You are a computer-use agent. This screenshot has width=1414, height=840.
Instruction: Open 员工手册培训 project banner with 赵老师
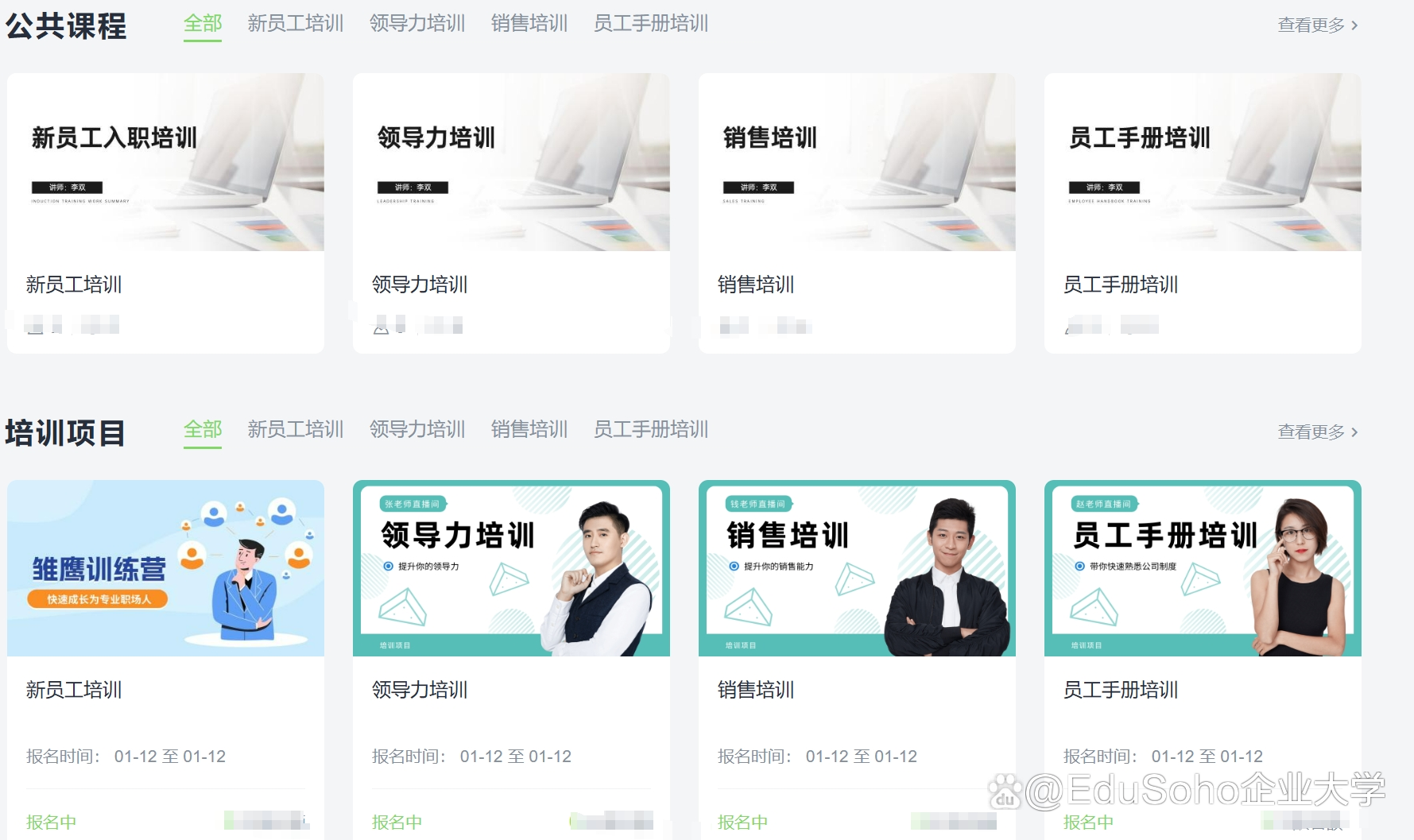click(x=1203, y=568)
